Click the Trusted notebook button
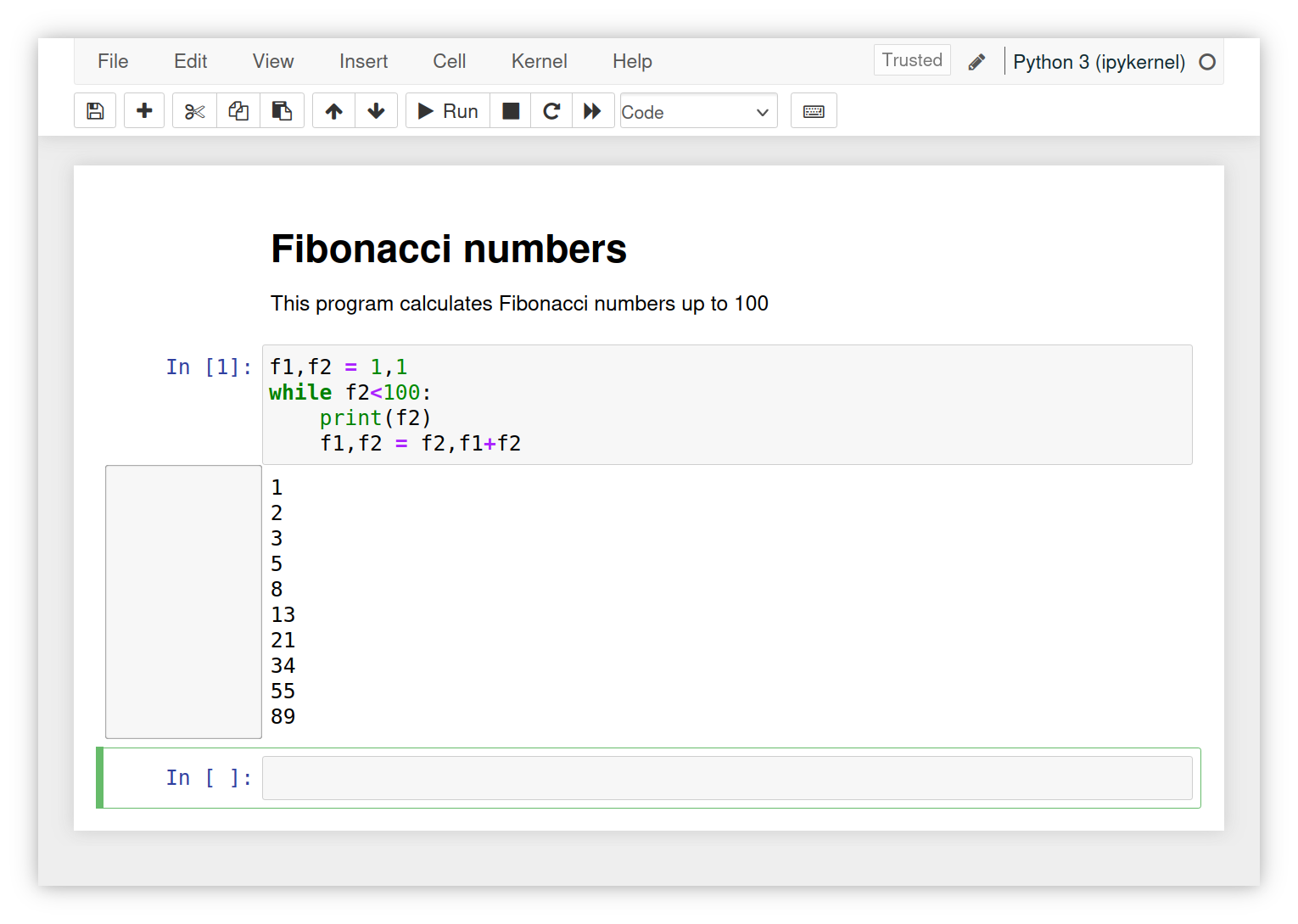Viewport: 1298px width, 924px height. click(x=912, y=60)
